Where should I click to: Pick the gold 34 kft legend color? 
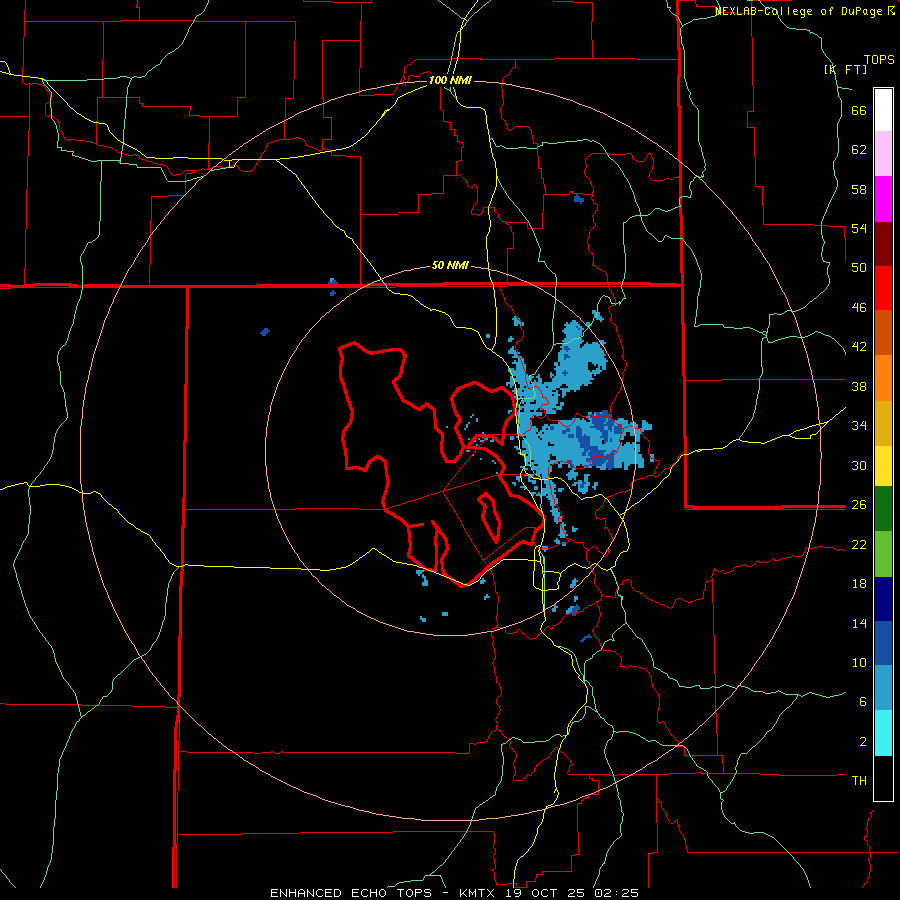pyautogui.click(x=883, y=423)
